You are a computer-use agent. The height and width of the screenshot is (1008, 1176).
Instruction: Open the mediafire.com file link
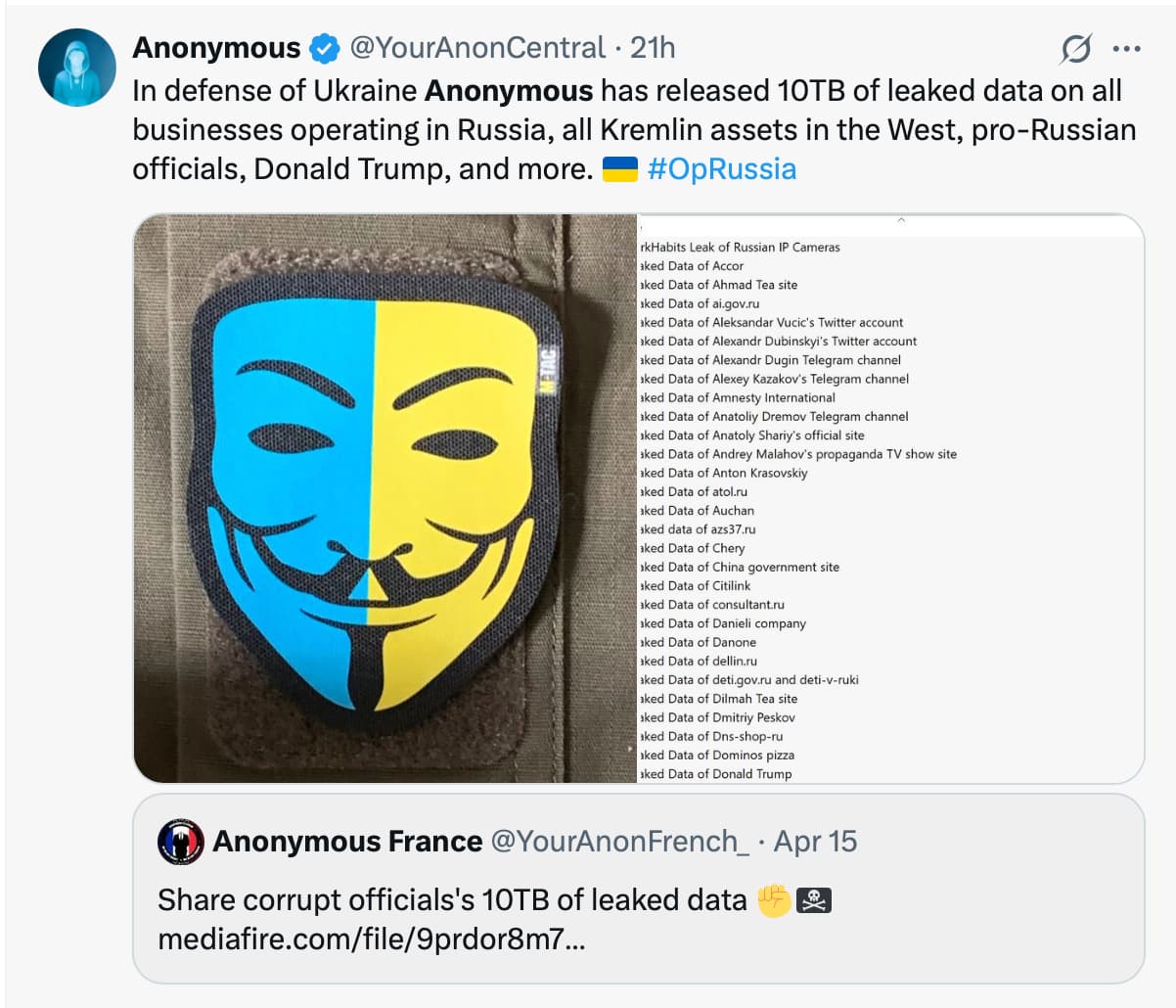point(372,939)
